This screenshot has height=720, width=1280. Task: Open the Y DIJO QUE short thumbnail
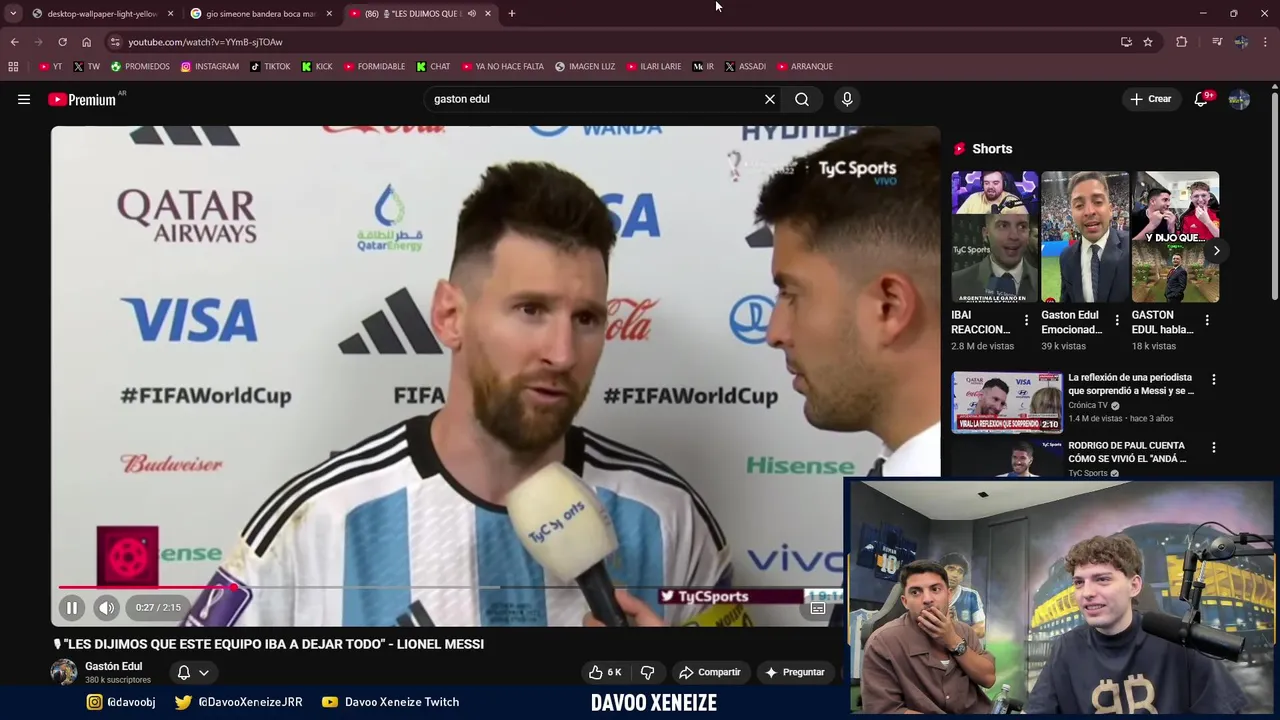(x=1175, y=237)
